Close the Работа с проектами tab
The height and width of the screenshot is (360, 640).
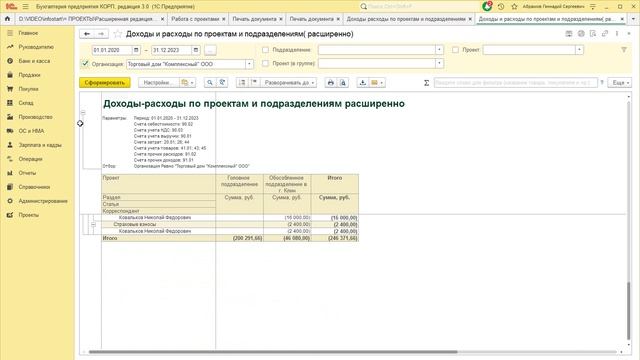224,19
